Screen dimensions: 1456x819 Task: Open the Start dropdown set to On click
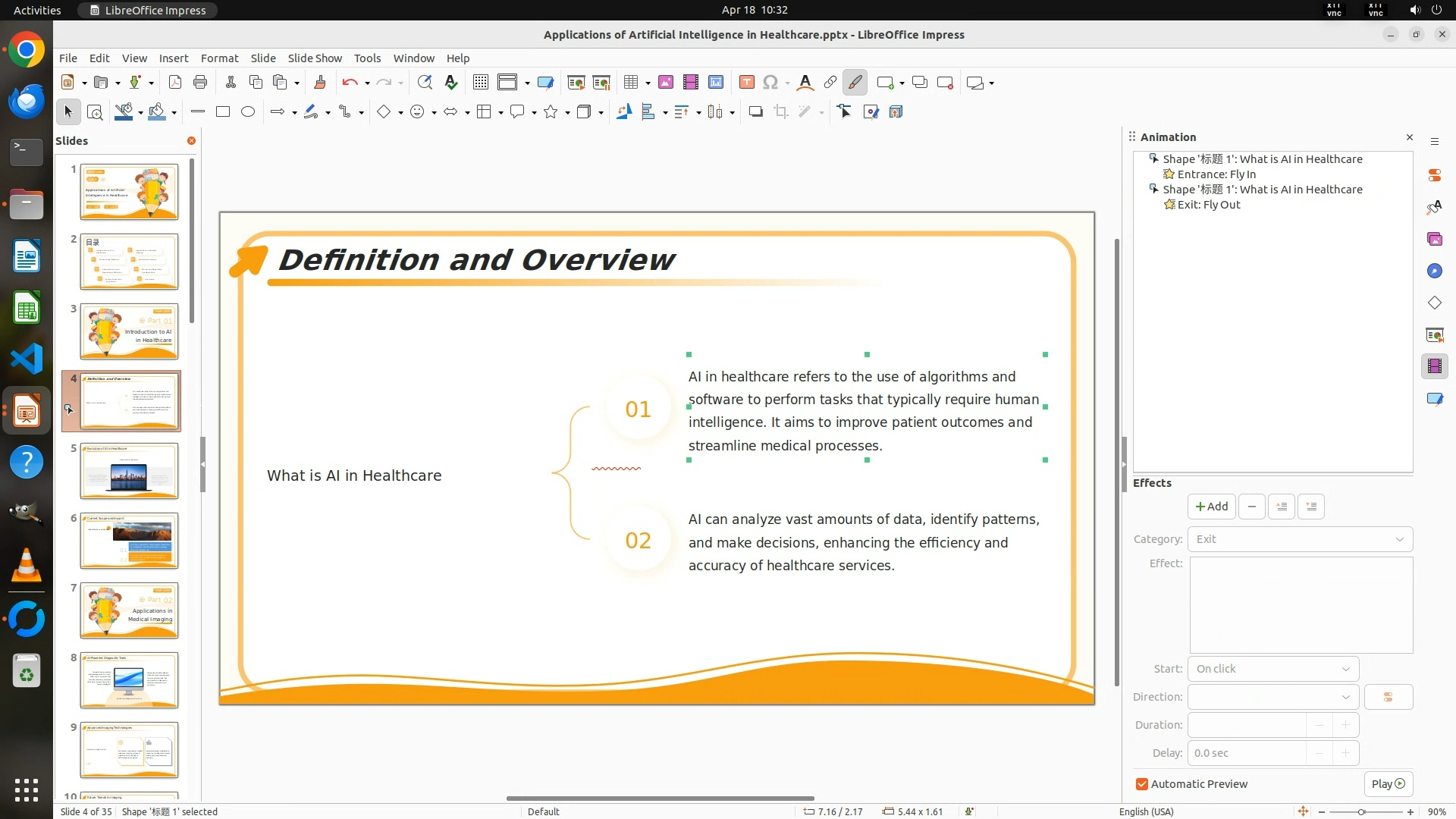point(1272,669)
